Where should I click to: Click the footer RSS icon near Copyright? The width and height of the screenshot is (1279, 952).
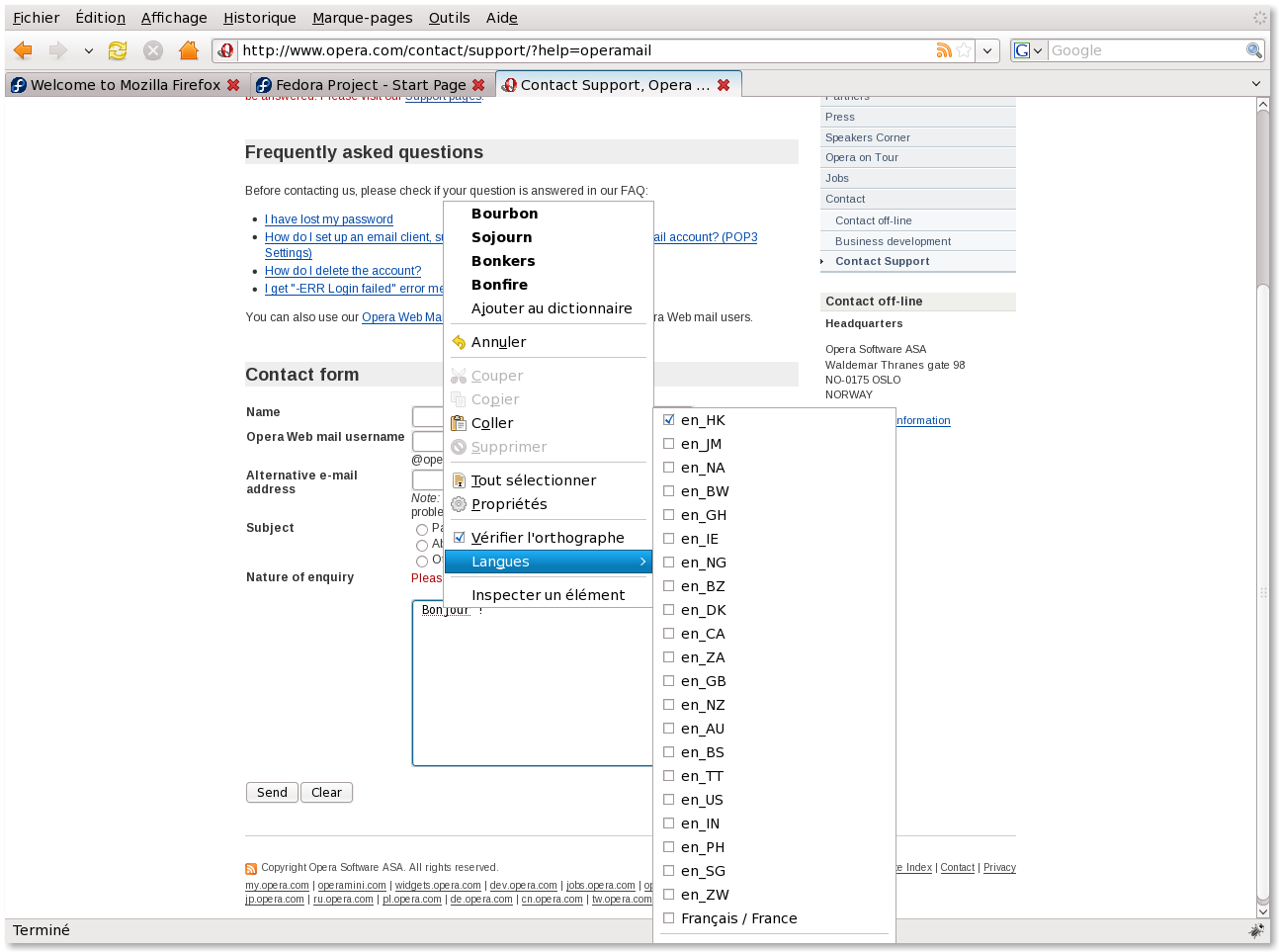pos(251,869)
